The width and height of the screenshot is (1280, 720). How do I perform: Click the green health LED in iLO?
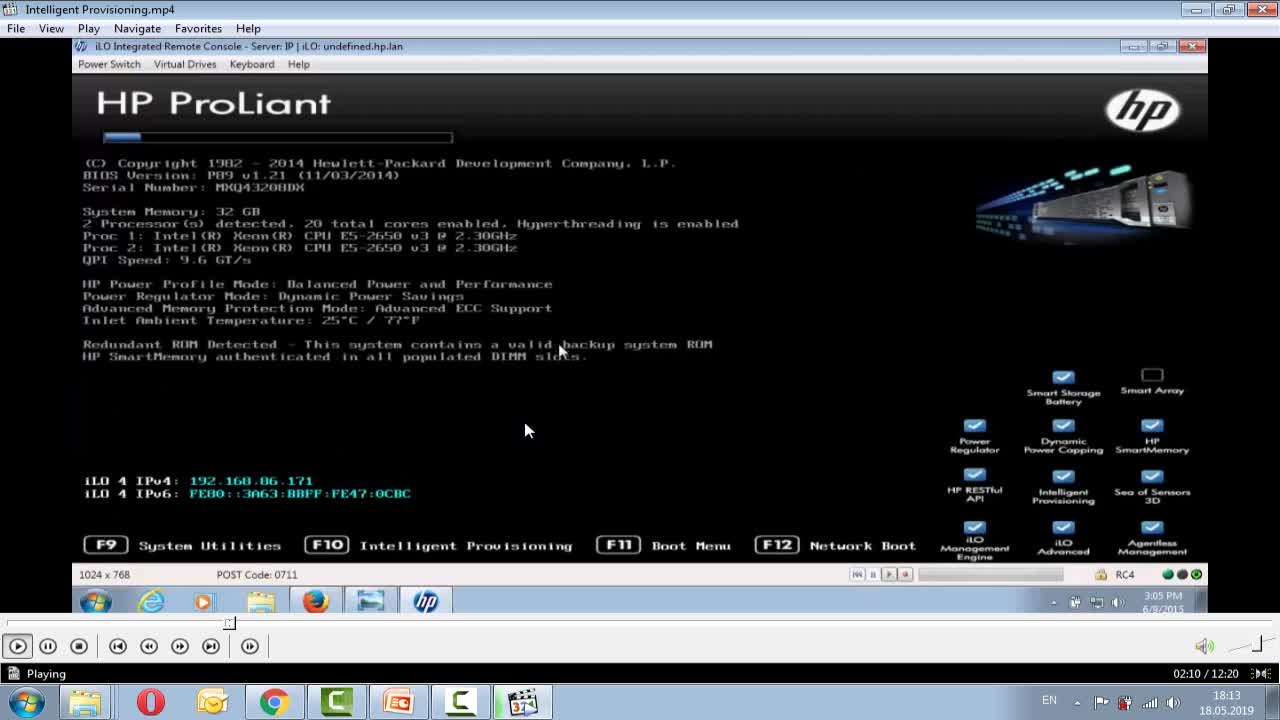1167,574
